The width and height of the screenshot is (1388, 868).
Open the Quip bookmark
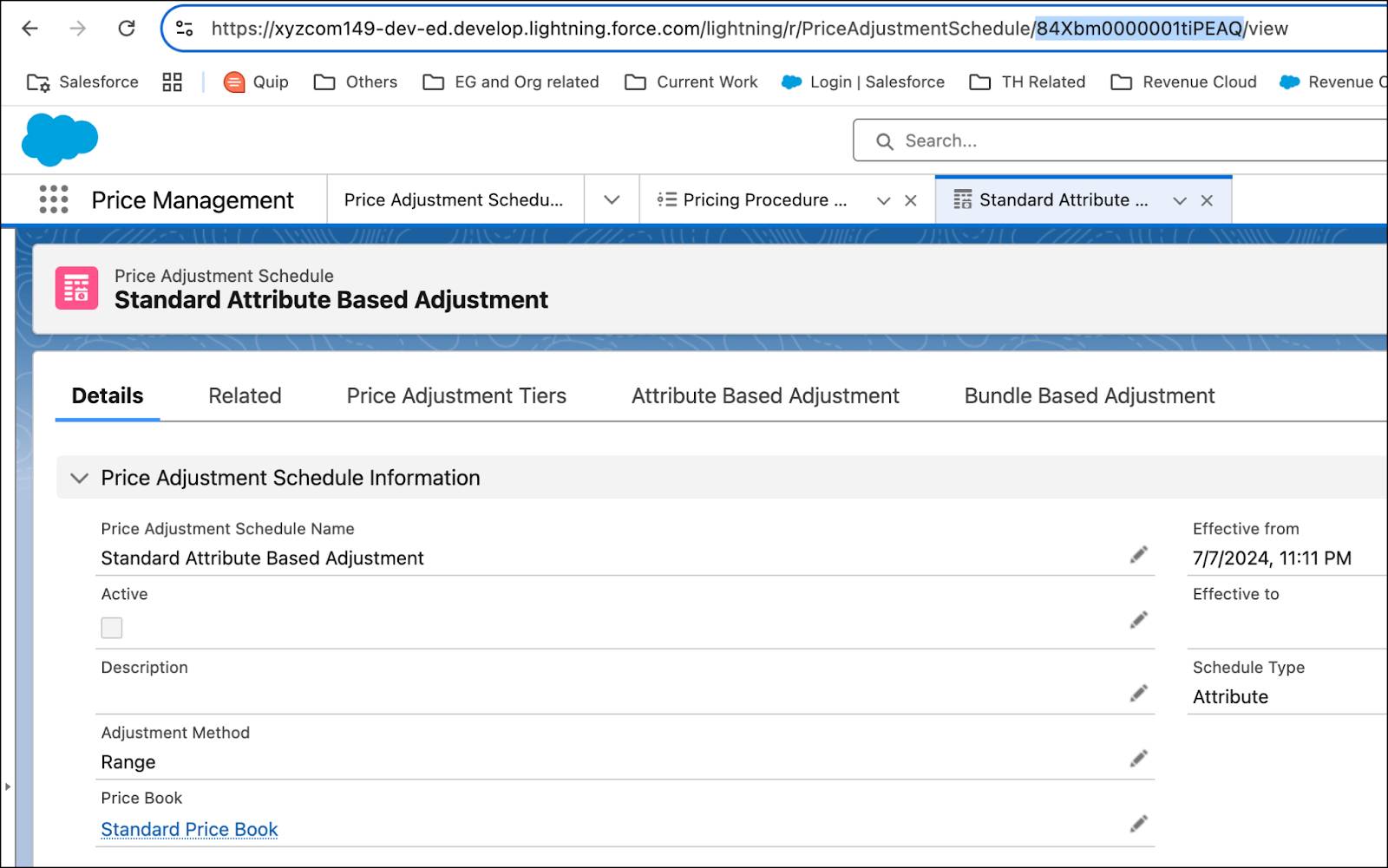click(x=256, y=82)
